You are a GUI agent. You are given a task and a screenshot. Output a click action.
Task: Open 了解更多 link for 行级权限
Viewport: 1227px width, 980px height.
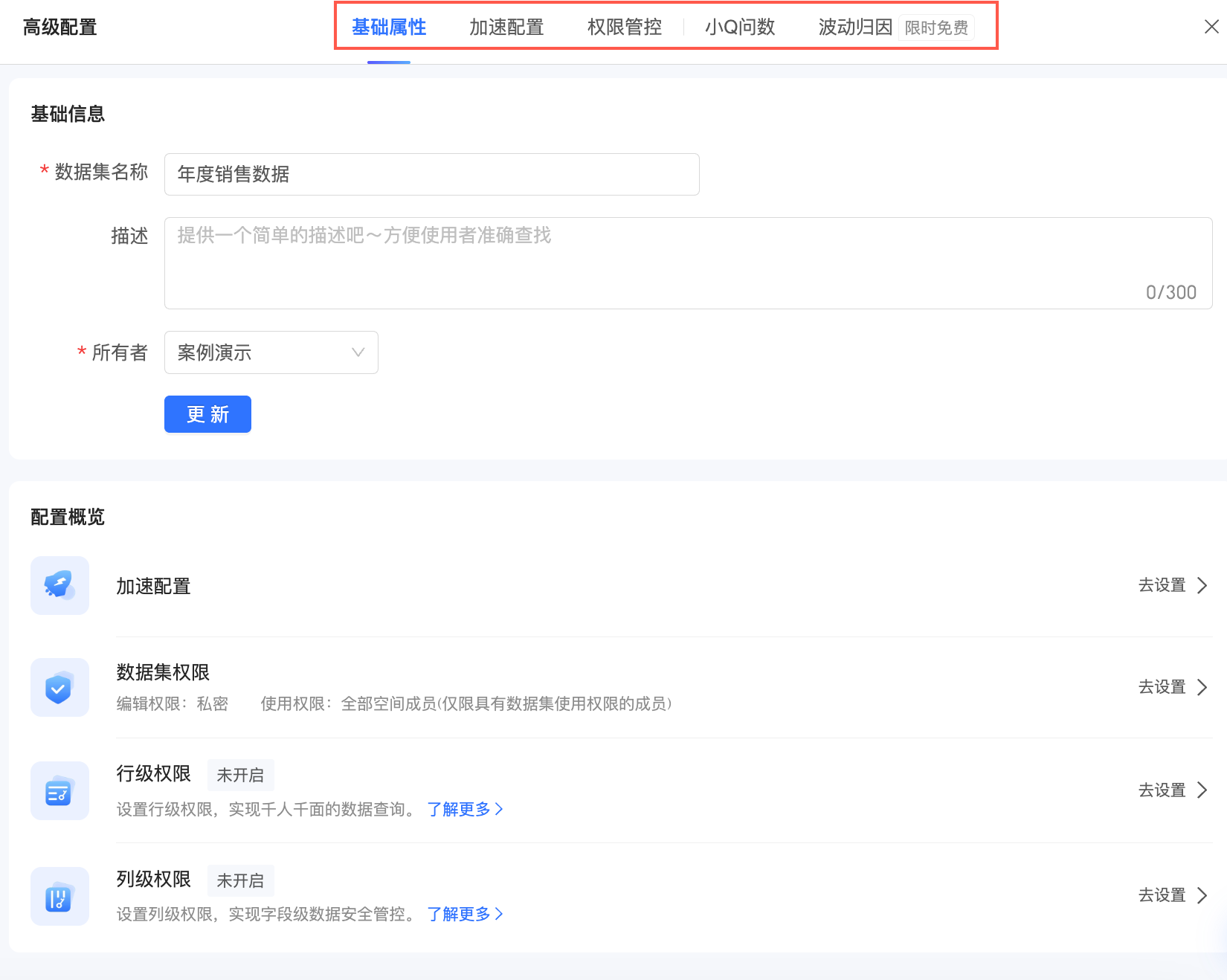pos(466,809)
